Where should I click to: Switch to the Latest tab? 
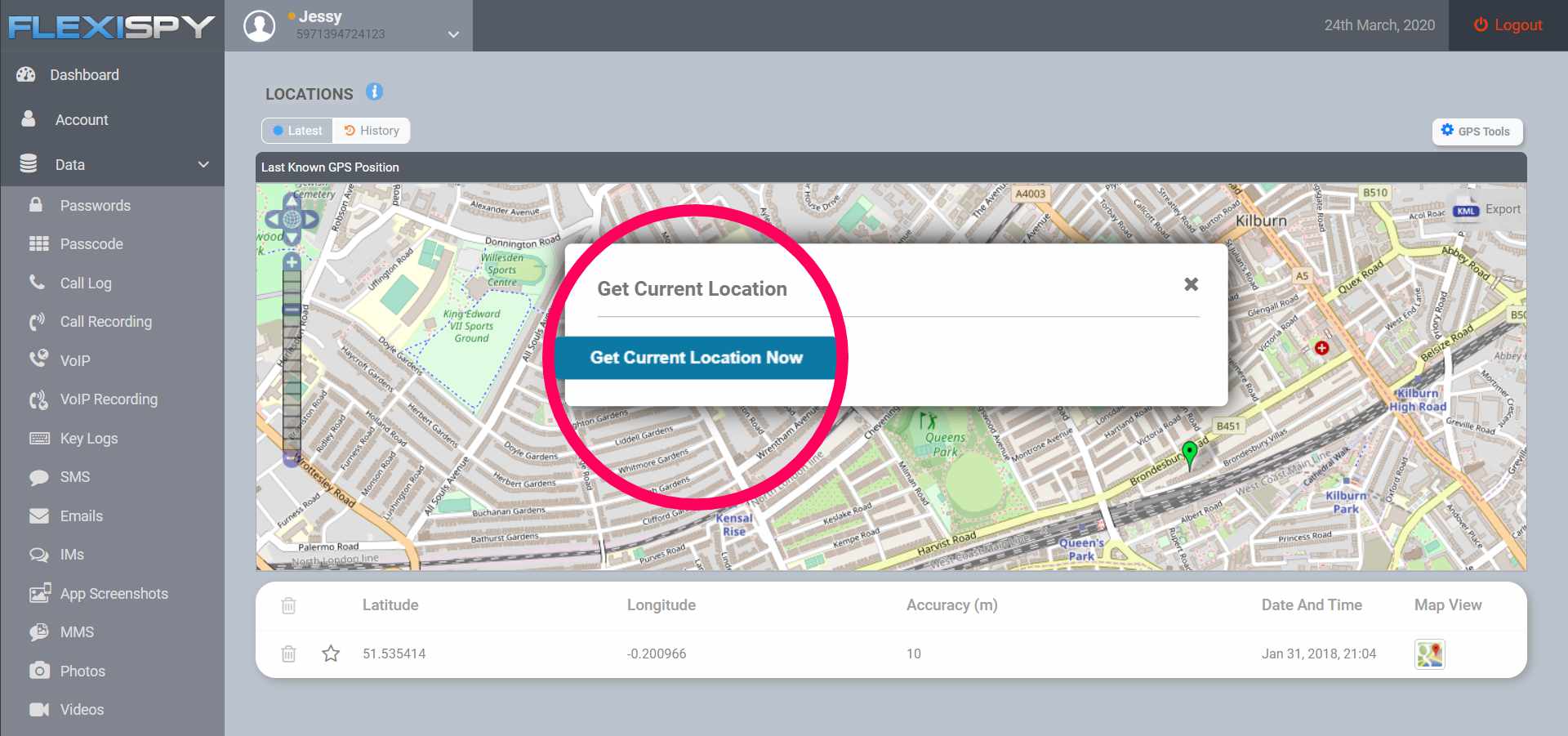[x=297, y=131]
